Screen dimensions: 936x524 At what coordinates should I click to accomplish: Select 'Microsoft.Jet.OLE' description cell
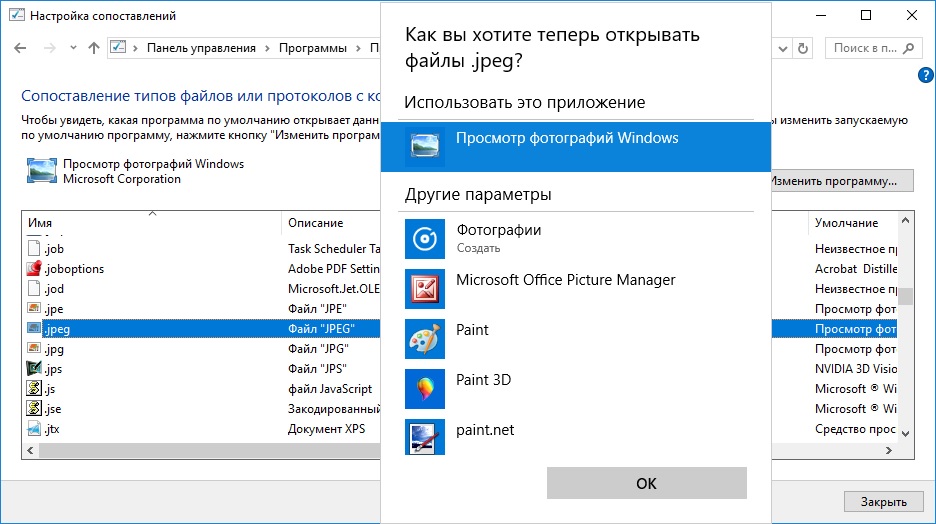(x=334, y=288)
